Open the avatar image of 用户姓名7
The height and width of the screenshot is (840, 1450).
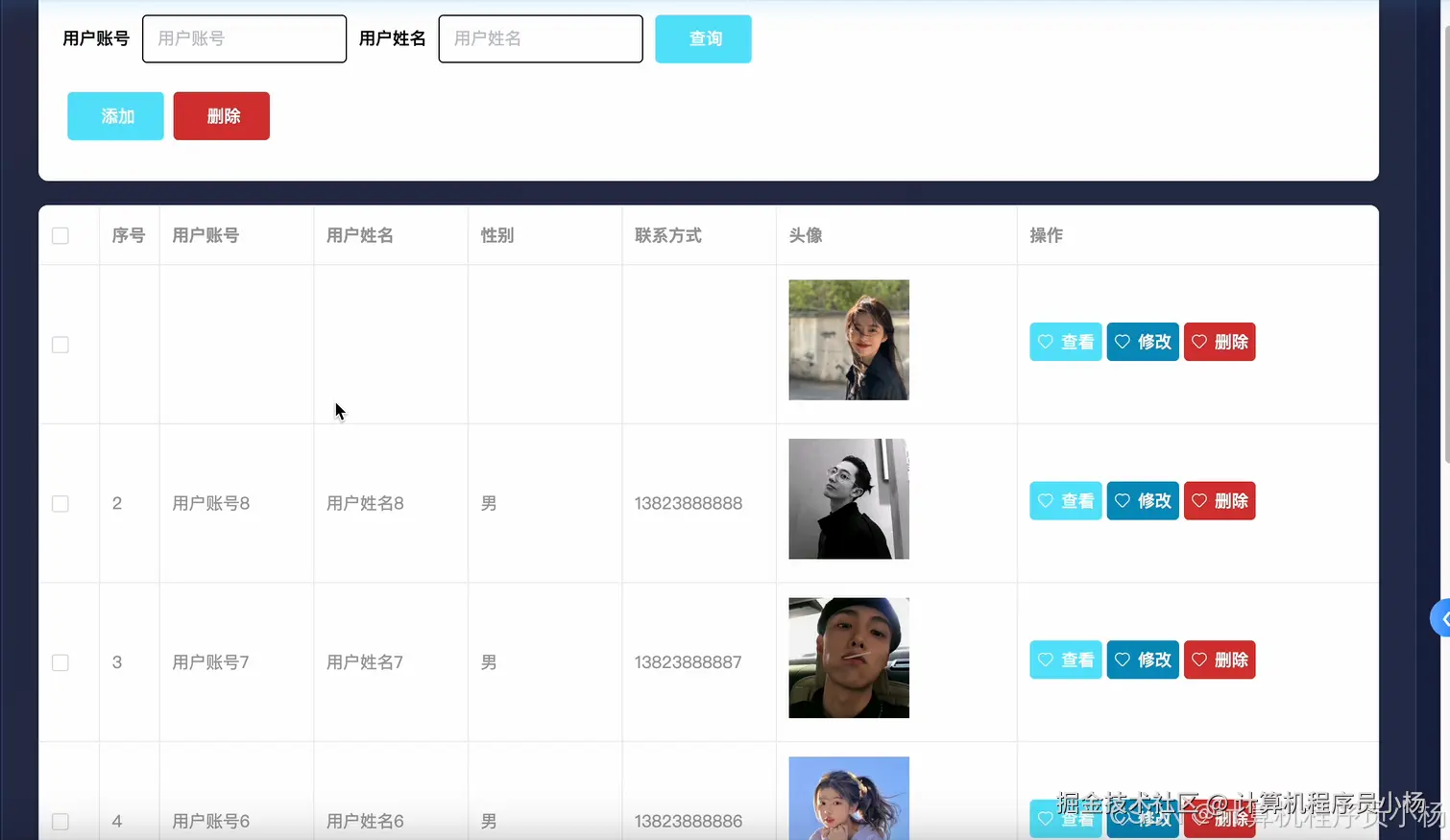point(849,658)
